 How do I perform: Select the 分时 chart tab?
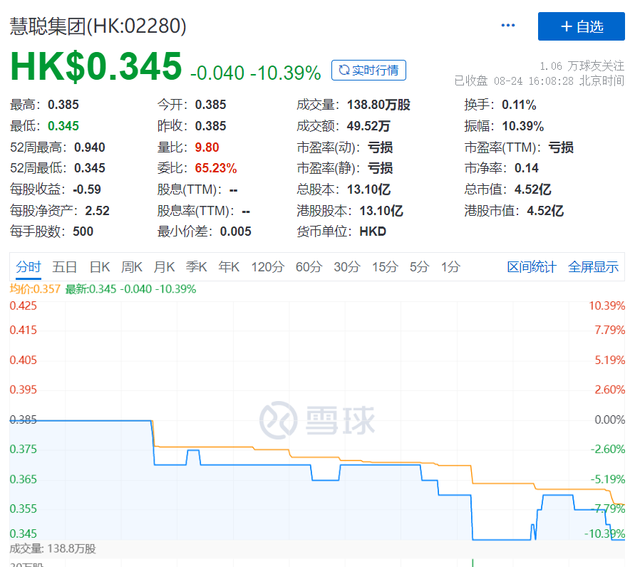click(x=28, y=267)
